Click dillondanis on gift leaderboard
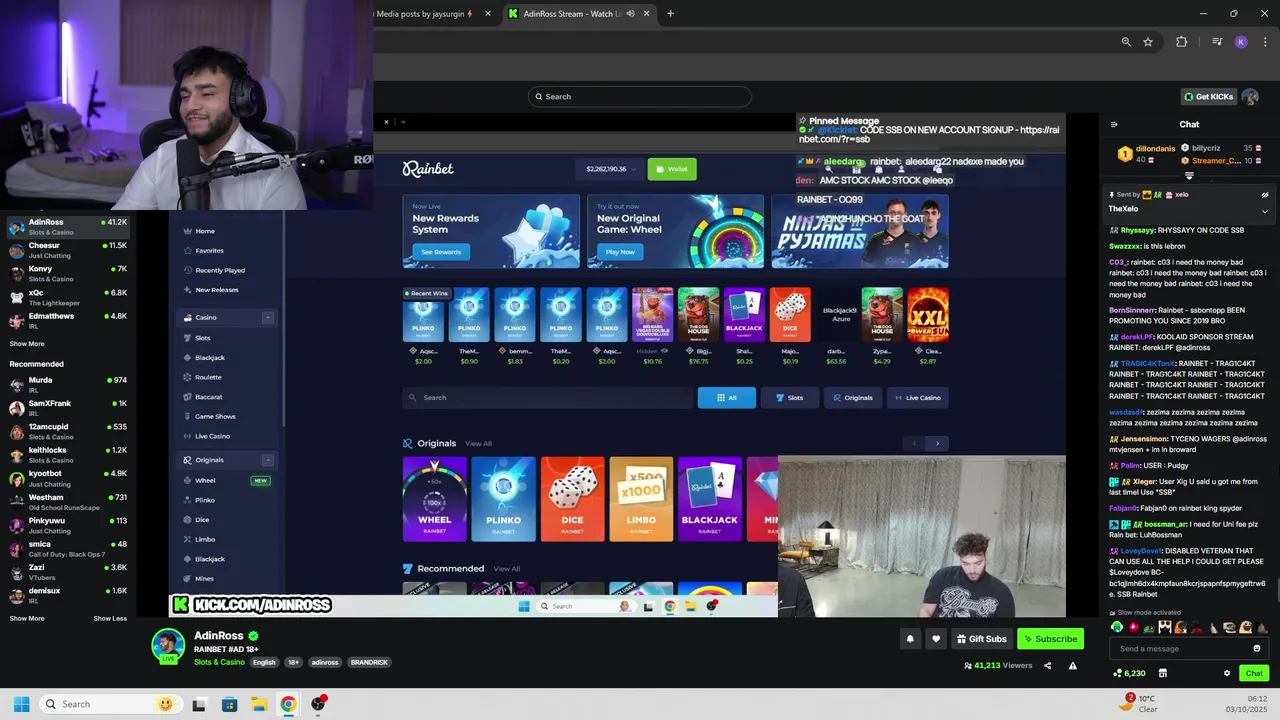This screenshot has width=1280, height=720. [x=1155, y=148]
